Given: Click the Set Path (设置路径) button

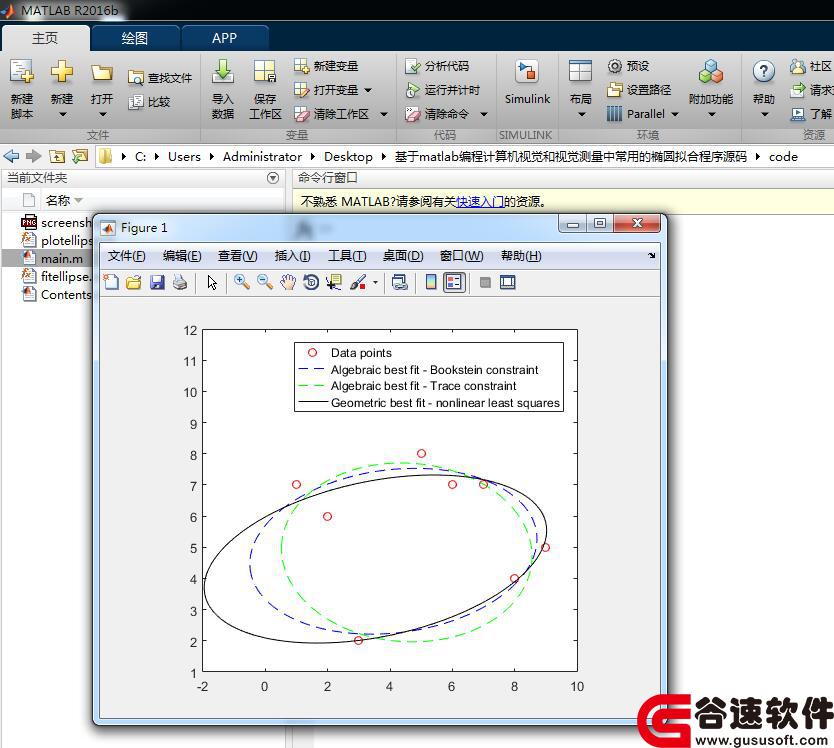Looking at the screenshot, I should (x=639, y=90).
